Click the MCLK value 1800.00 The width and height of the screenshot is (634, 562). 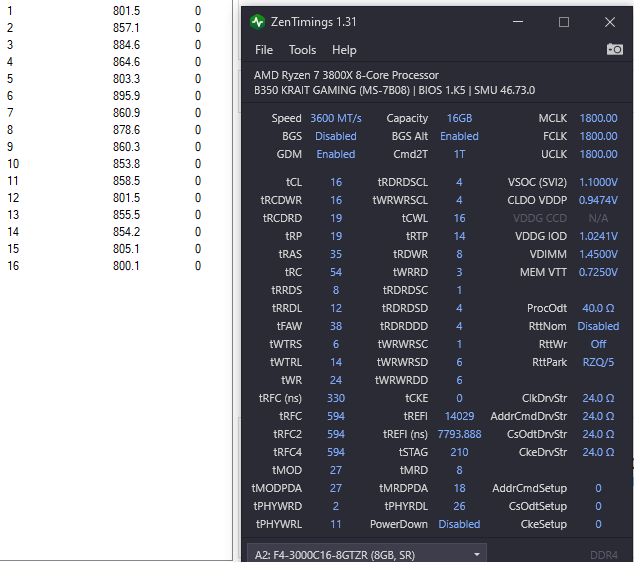pyautogui.click(x=598, y=118)
